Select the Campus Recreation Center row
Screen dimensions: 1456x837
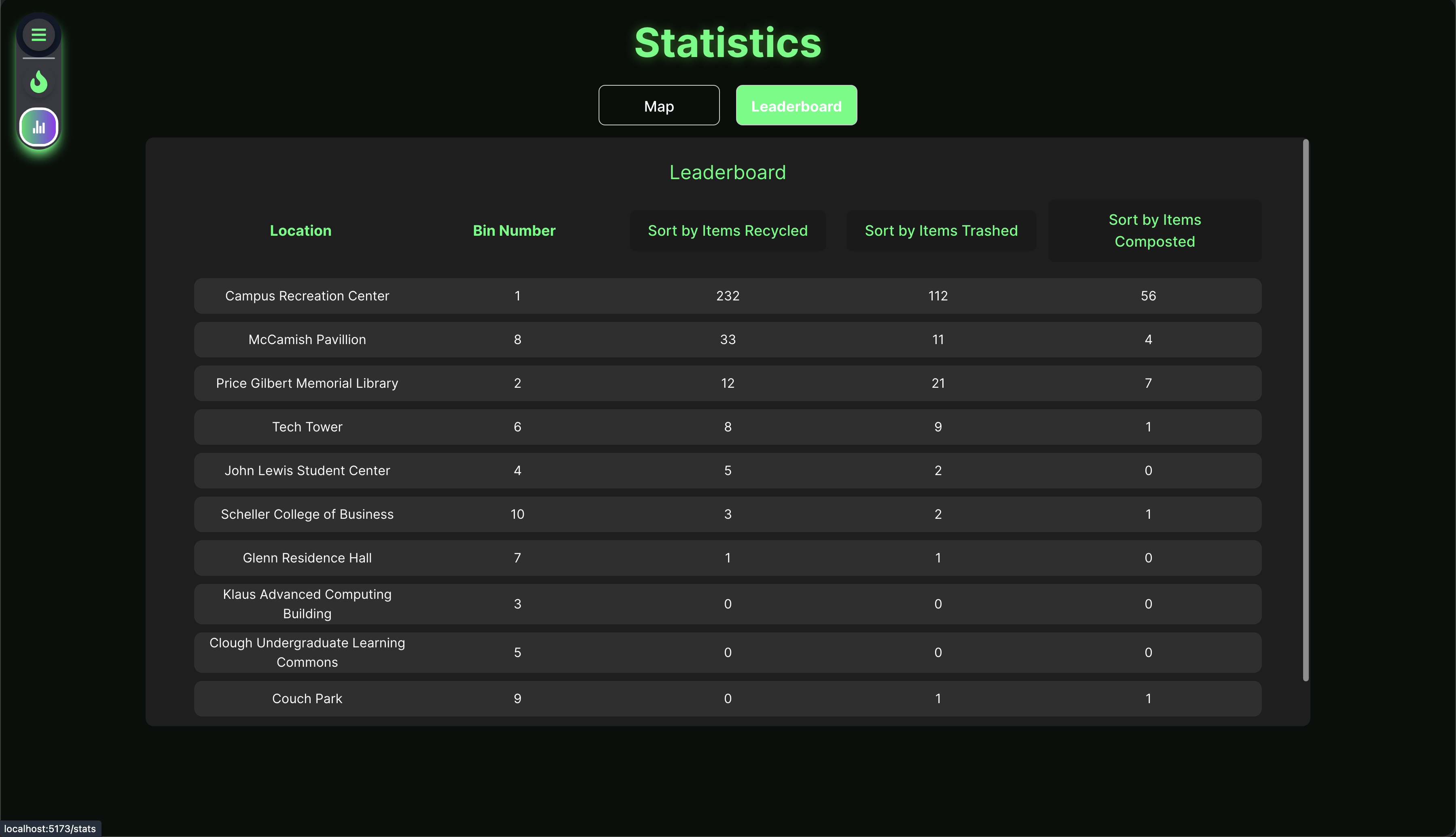click(307, 296)
